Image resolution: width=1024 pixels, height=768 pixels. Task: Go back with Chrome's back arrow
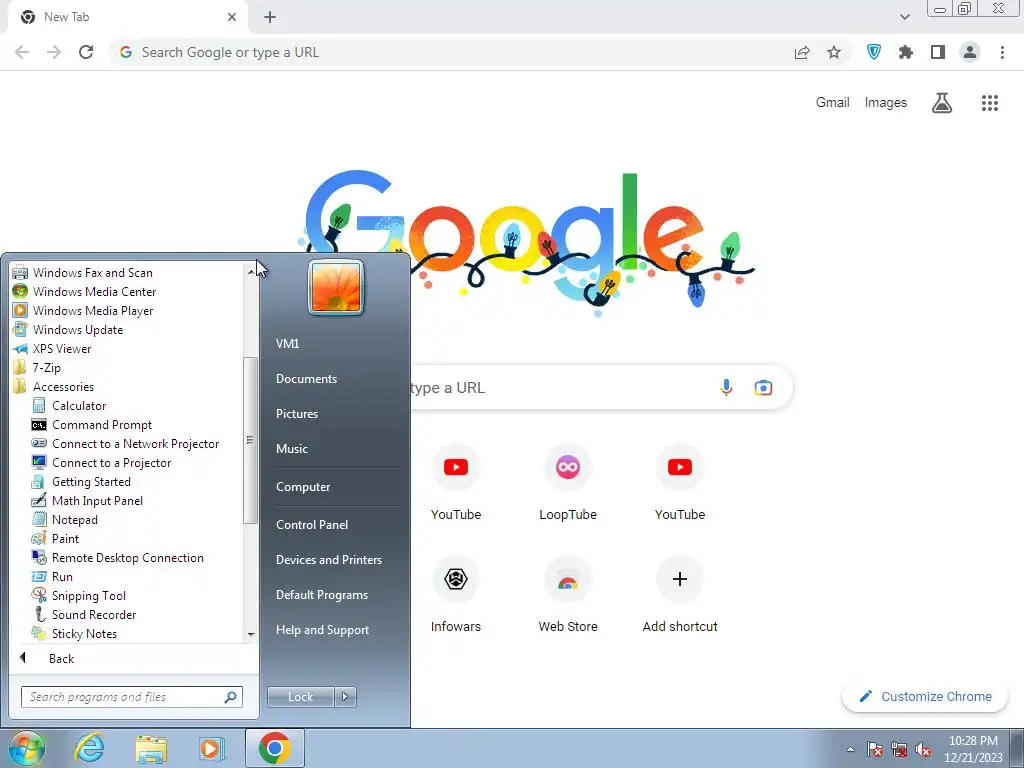click(22, 52)
